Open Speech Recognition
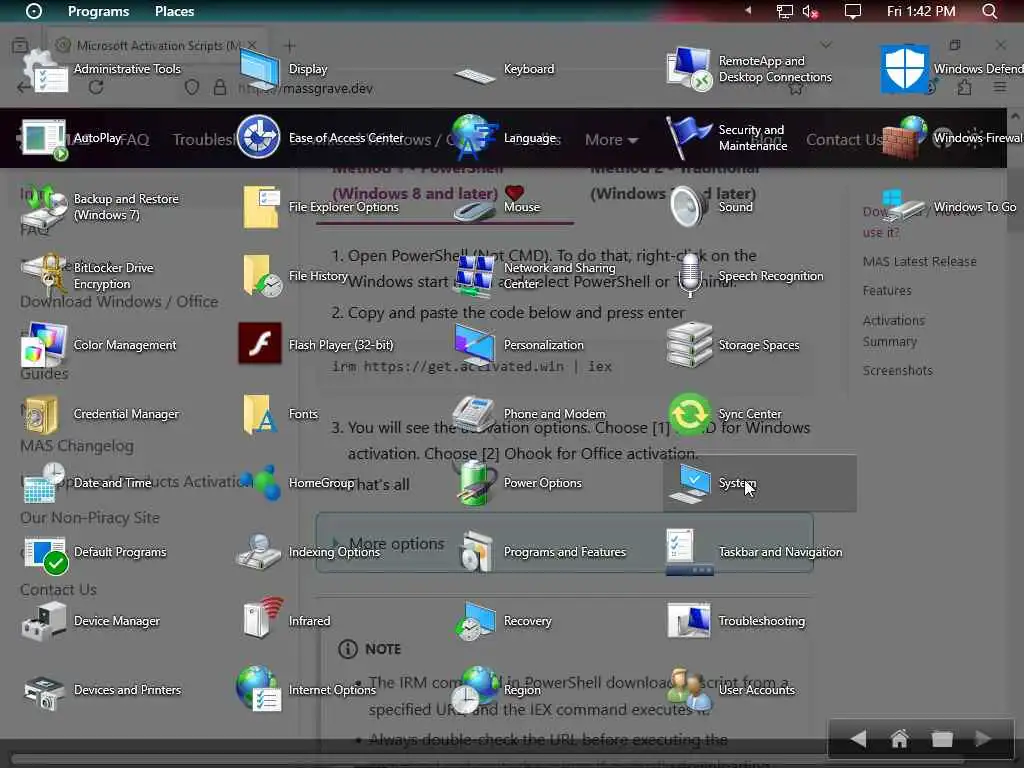This screenshot has width=1024, height=768. 748,276
